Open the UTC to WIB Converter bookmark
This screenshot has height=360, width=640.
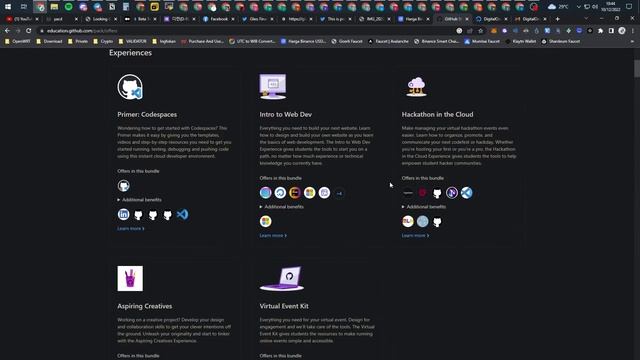point(252,41)
